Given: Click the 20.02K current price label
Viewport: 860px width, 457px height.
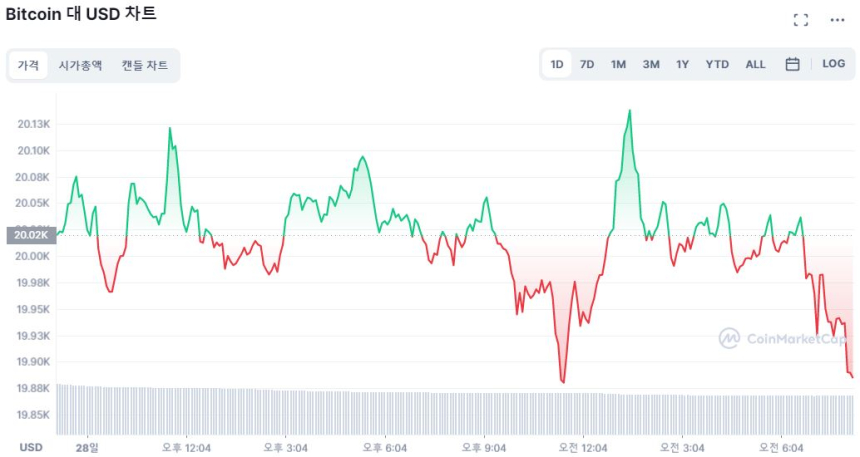Looking at the screenshot, I should pyautogui.click(x=28, y=236).
